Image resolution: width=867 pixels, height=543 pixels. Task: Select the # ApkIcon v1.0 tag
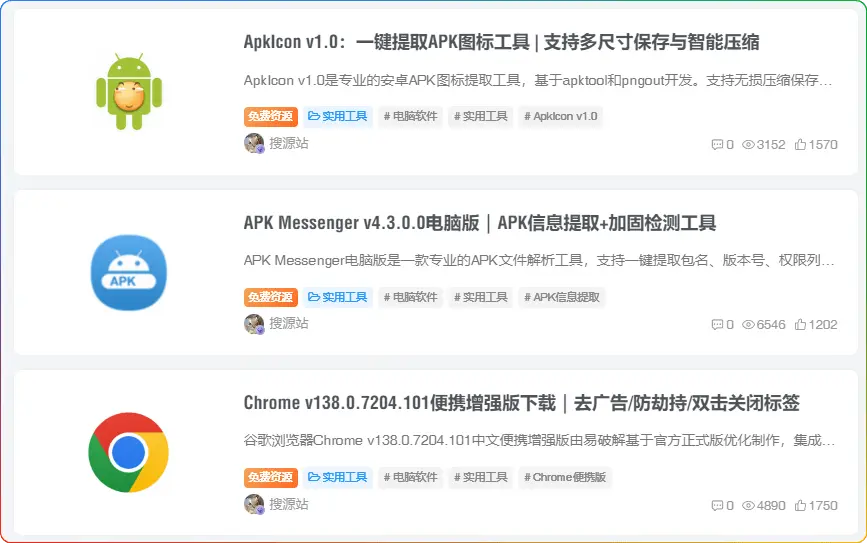tap(561, 117)
